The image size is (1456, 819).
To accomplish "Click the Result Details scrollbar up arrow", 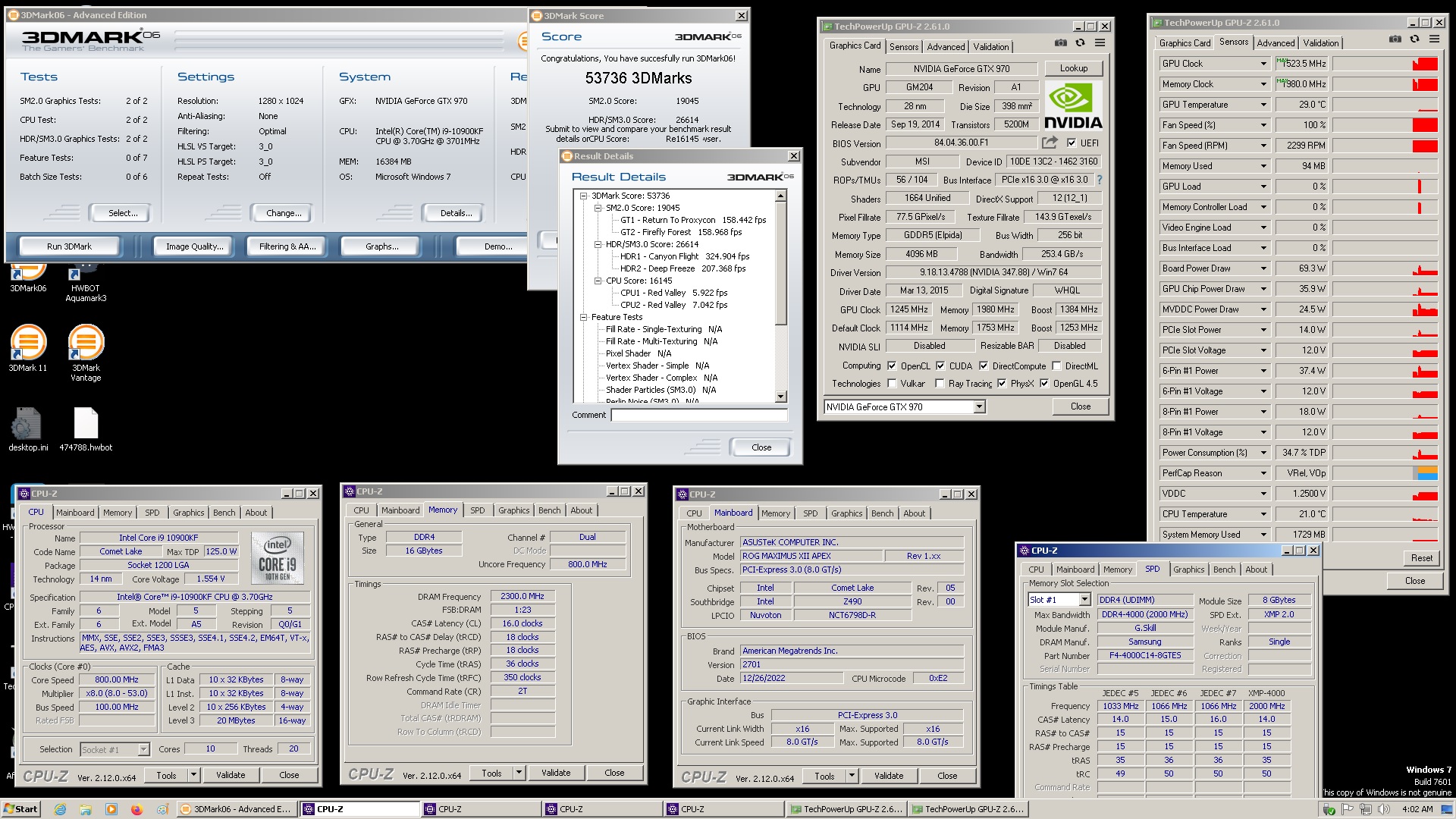I will point(780,196).
